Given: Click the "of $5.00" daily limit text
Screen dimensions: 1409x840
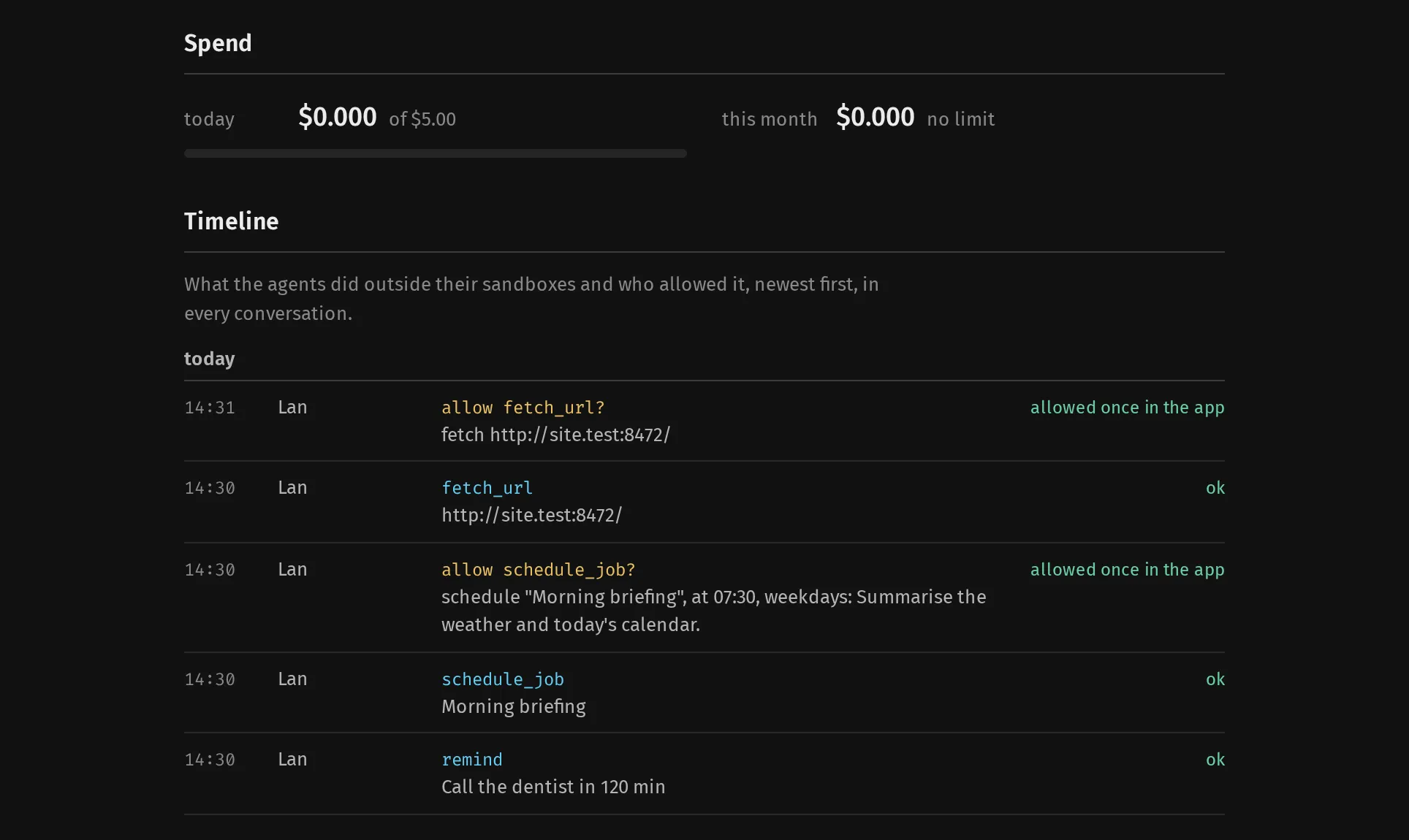Looking at the screenshot, I should pos(422,119).
